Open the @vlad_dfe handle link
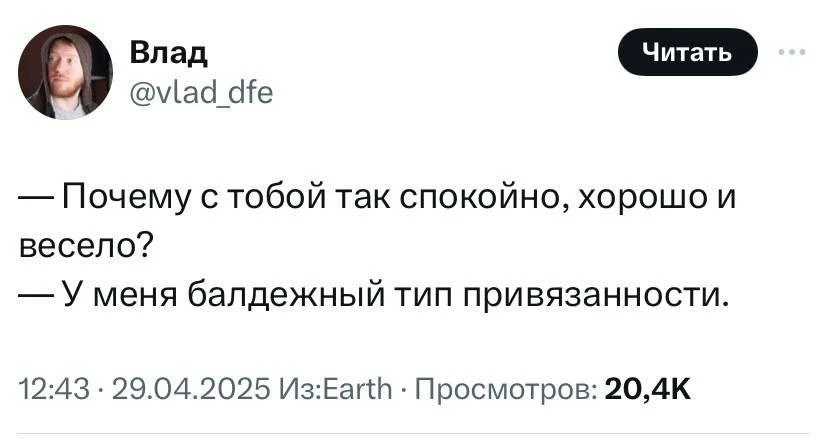Screen dimensions: 828x441 coord(200,93)
